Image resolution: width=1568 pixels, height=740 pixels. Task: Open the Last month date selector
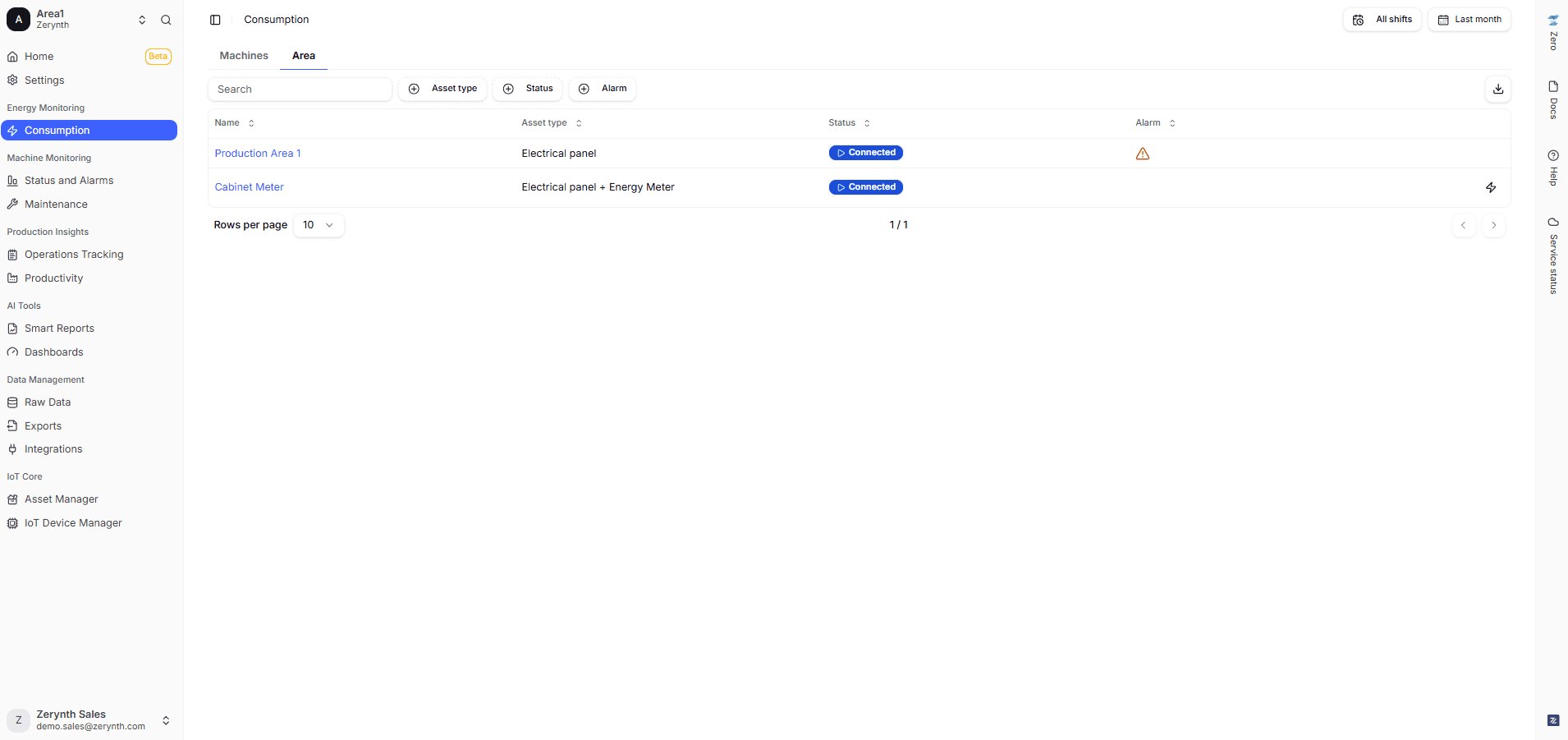click(1469, 20)
